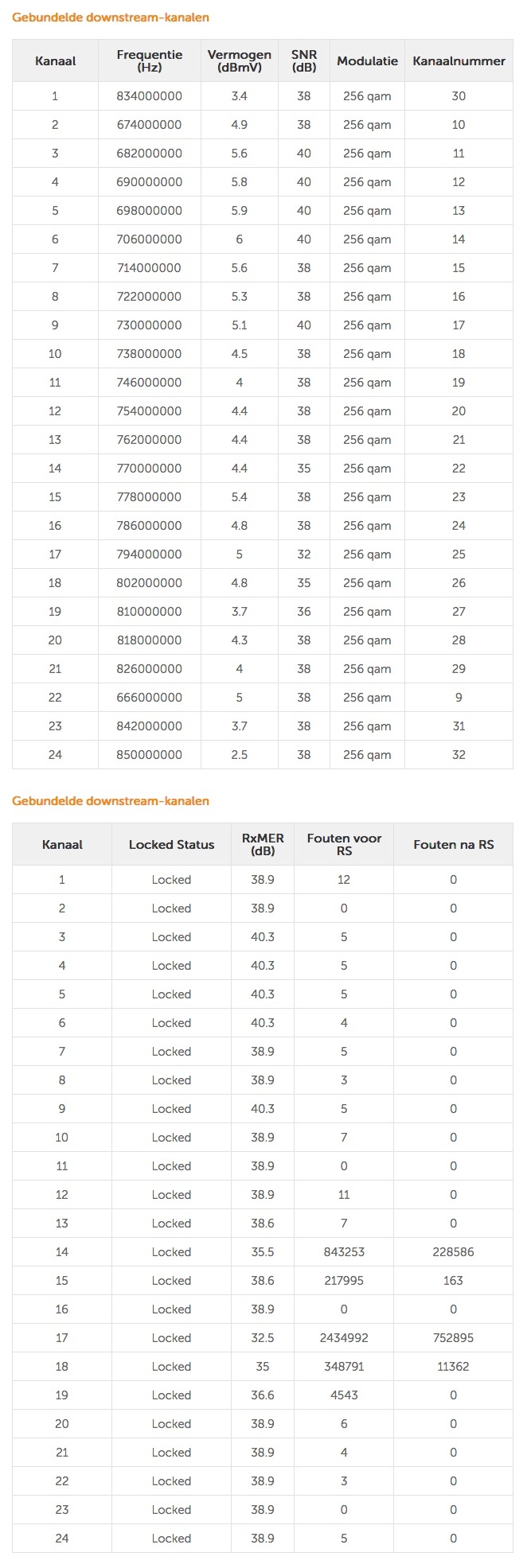Click the Locked Status column header
This screenshot has width=531, height=1568.
click(171, 844)
